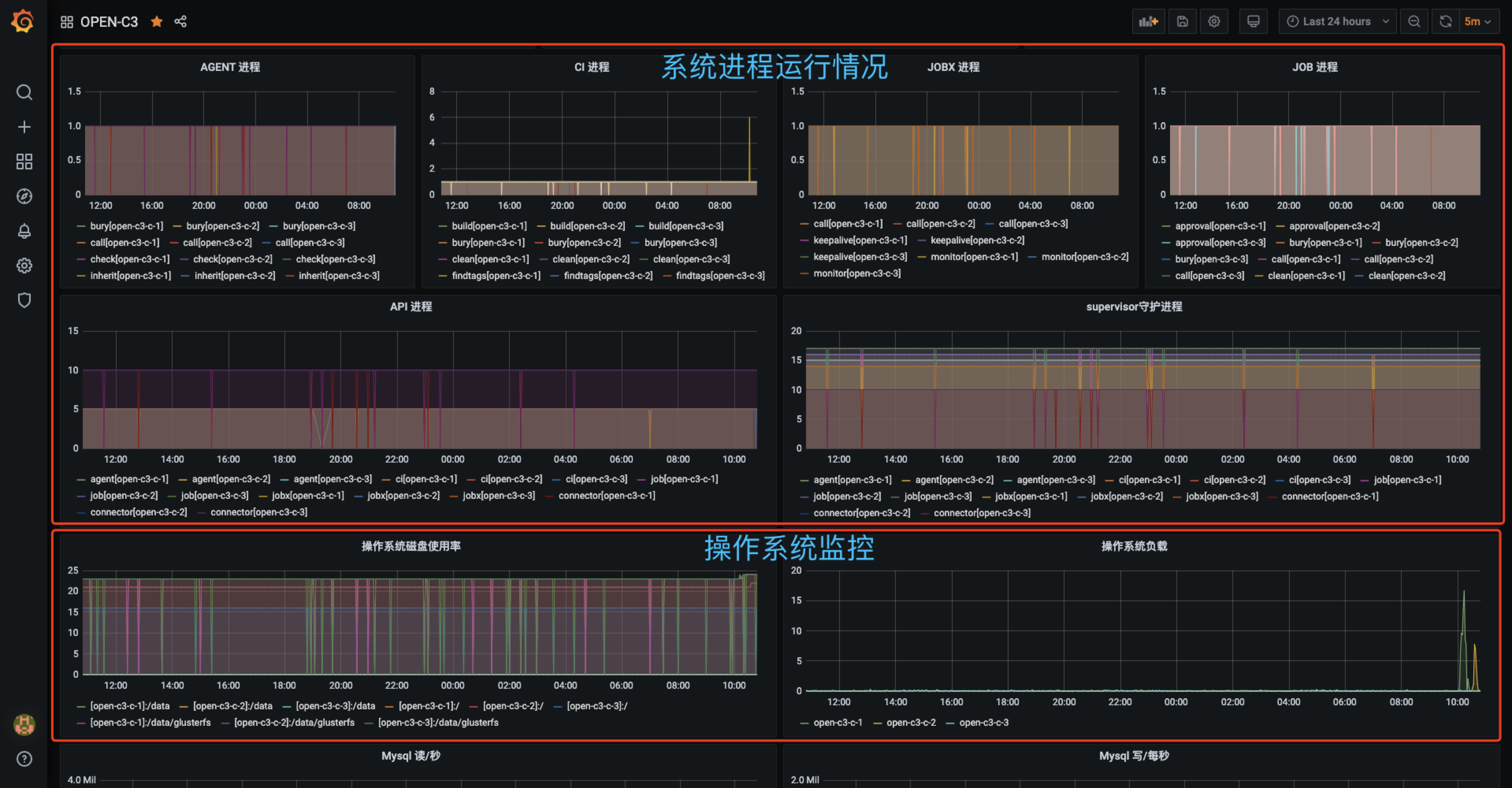Toggle call[open-c3-c-2] series in AGENT legend
Viewport: 1512px width, 788px height.
pos(217,242)
